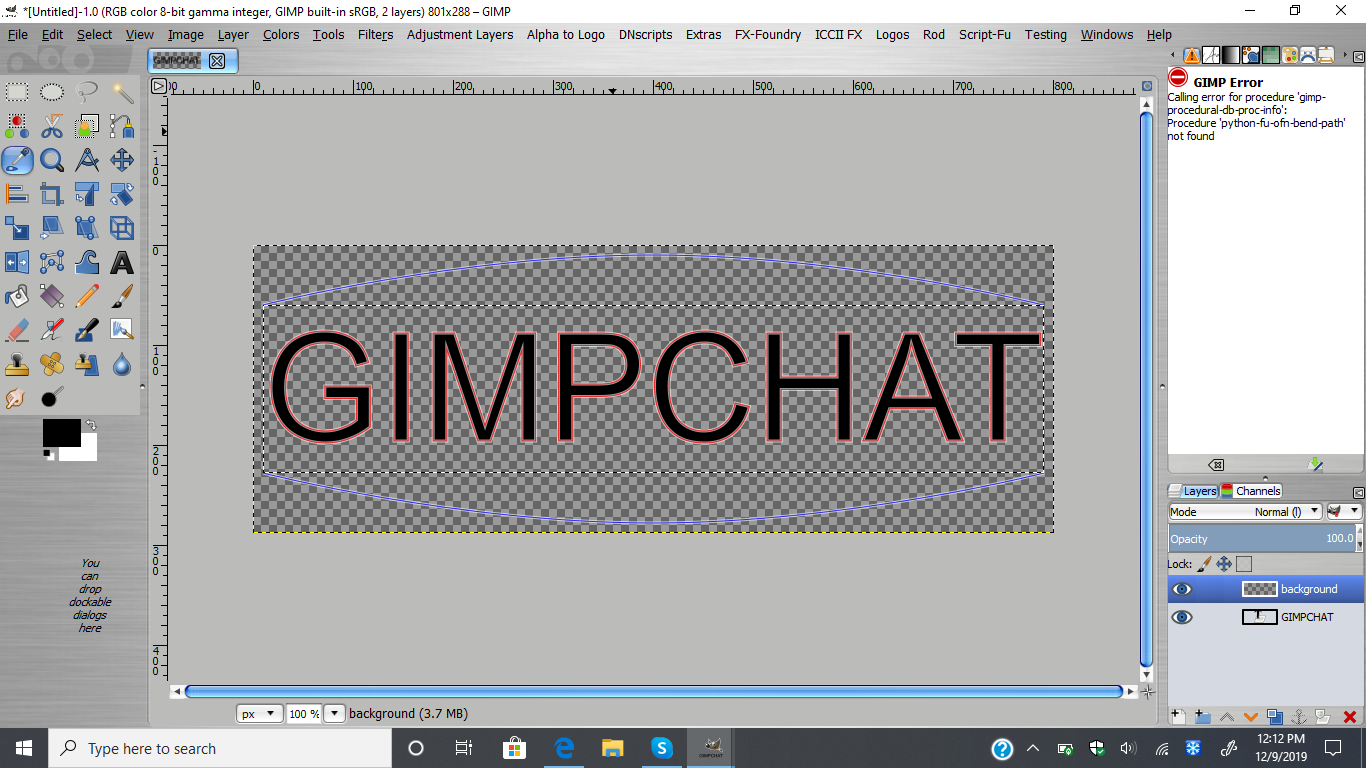Hide the GIMPCHAT layer eye icon
The image size is (1366, 768).
1182,617
